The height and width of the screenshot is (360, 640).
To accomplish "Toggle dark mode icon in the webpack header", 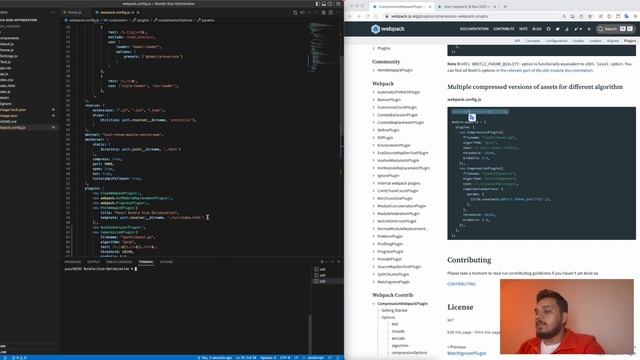I will click(x=589, y=29).
